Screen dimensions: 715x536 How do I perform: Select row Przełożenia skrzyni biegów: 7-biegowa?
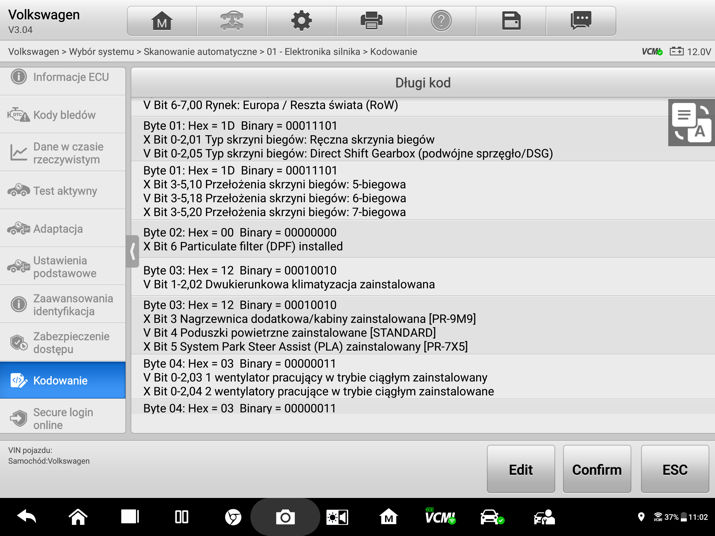[275, 212]
